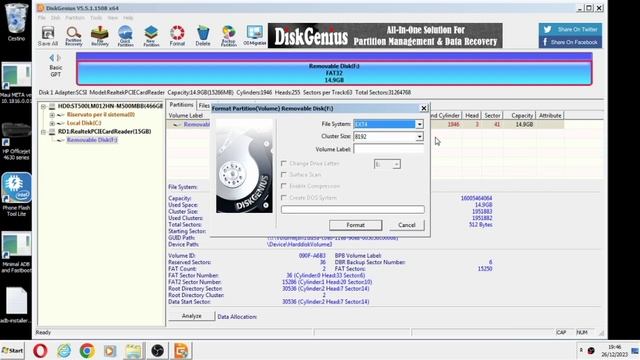Open the Cluster Size dropdown

(x=419, y=137)
